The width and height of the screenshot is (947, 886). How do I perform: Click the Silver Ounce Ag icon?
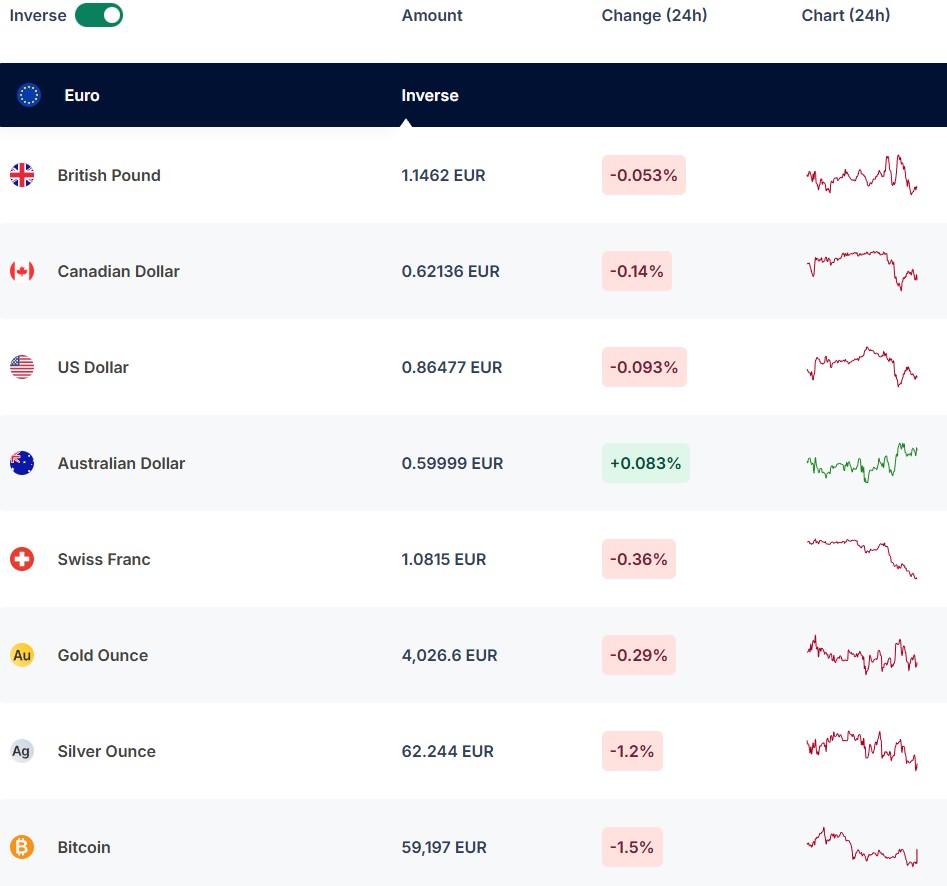(x=22, y=751)
